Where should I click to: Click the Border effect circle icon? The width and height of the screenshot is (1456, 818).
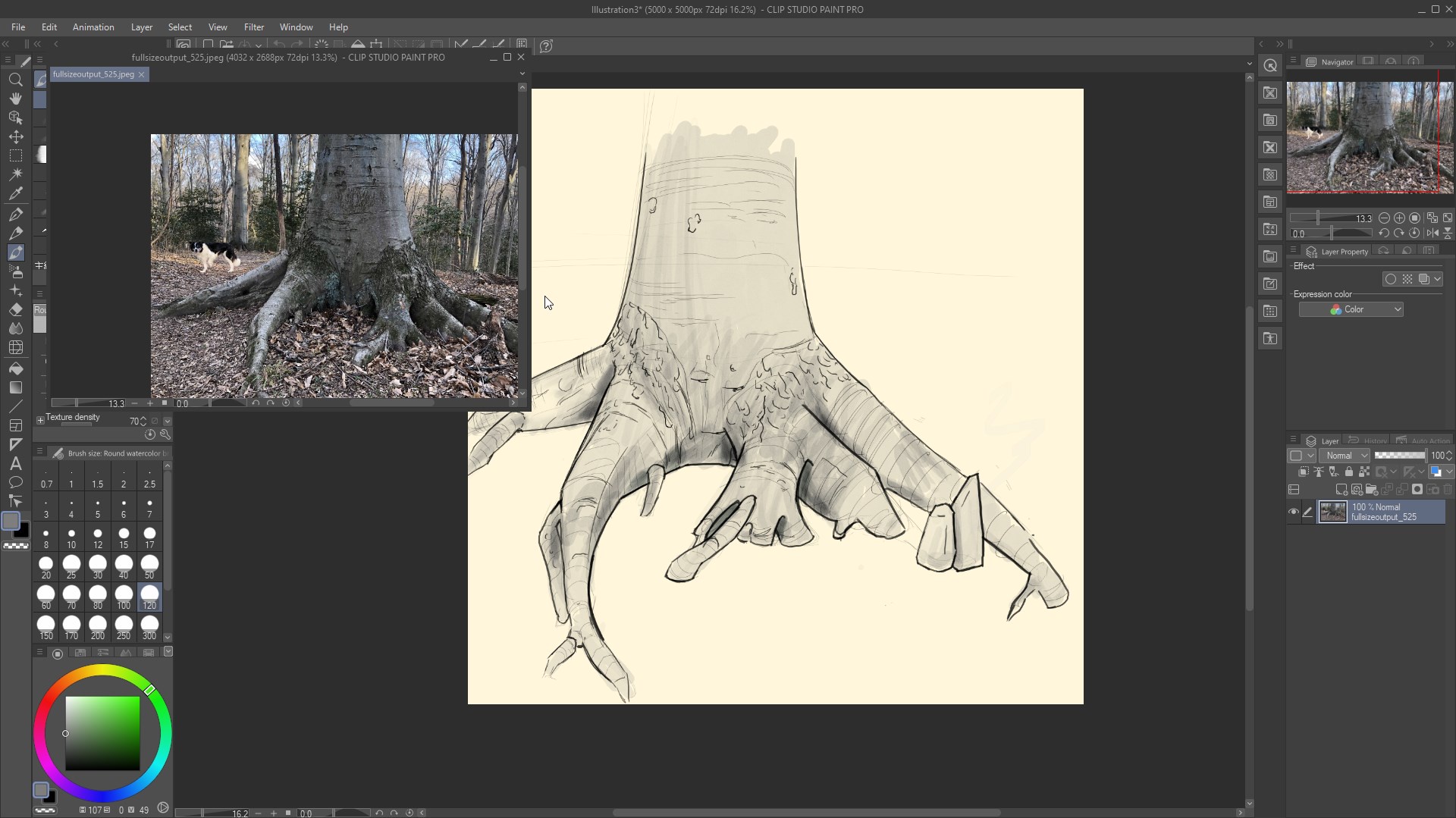pyautogui.click(x=1390, y=279)
